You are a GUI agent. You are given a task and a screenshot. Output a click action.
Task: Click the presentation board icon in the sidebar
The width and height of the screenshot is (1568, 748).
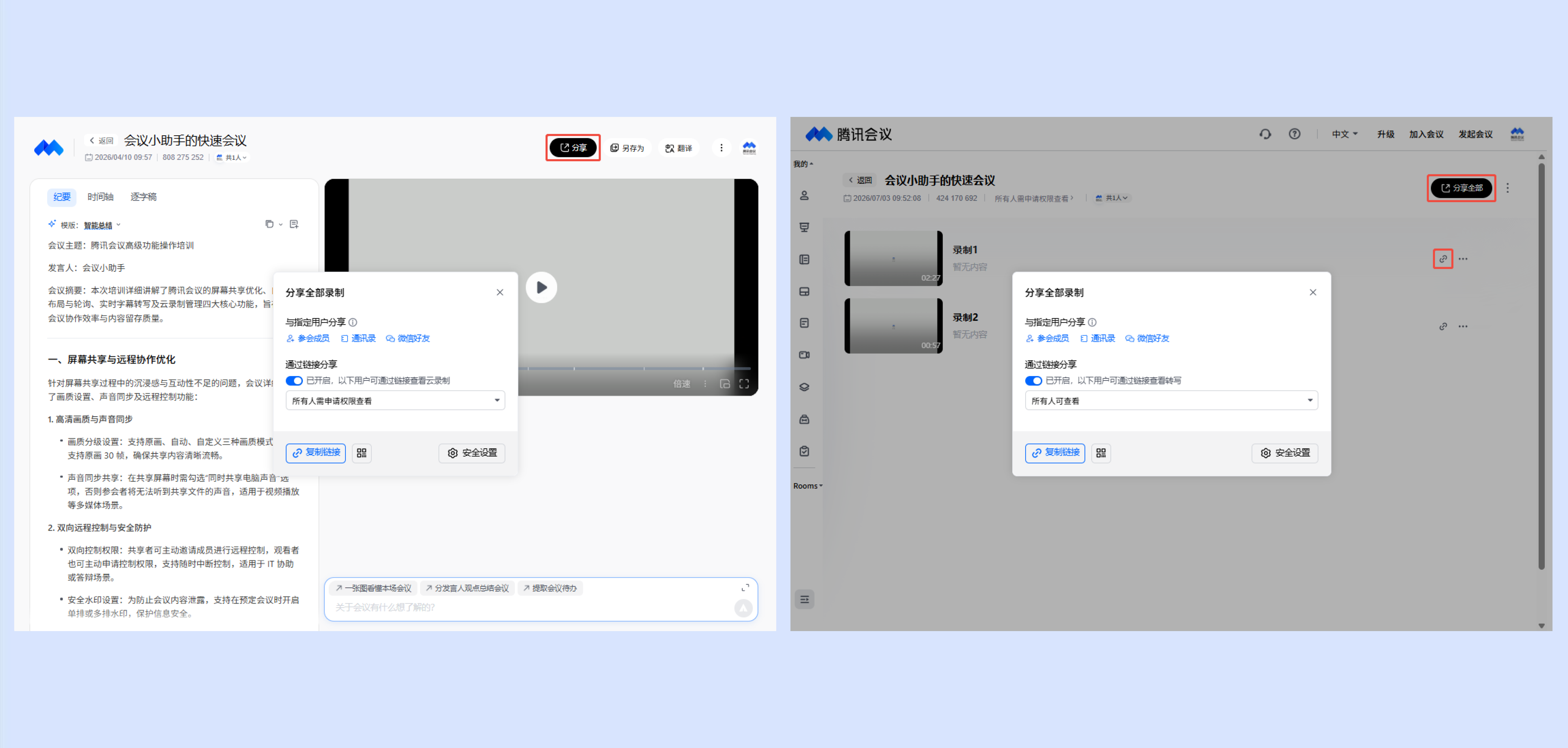[x=804, y=228]
